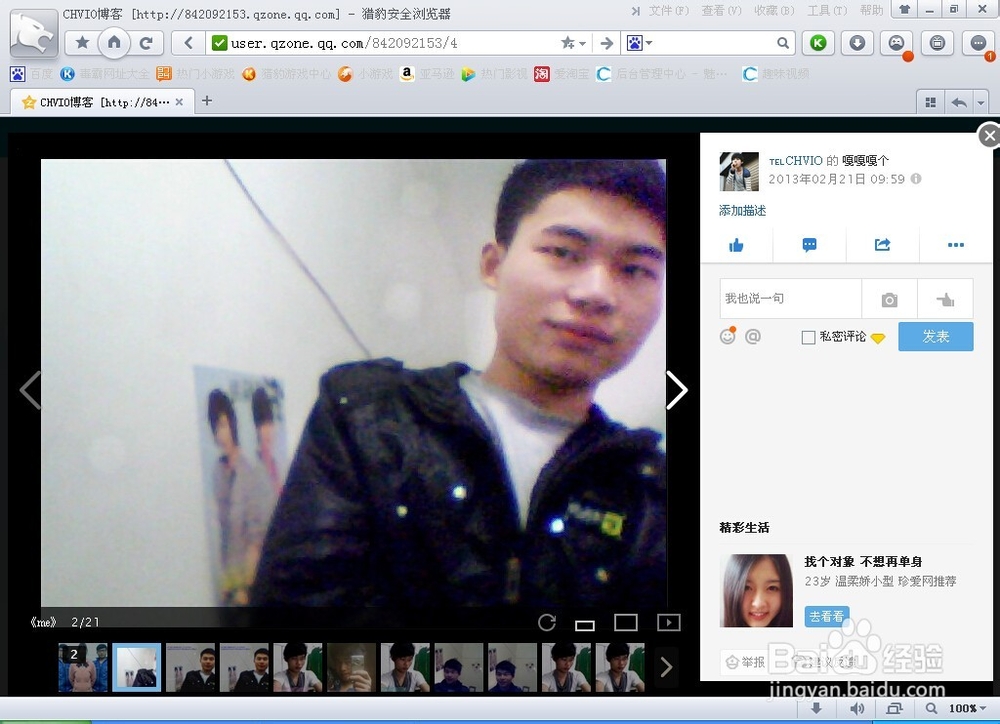The height and width of the screenshot is (724, 1000).
Task: Open the 查看(V) menu
Action: [721, 11]
